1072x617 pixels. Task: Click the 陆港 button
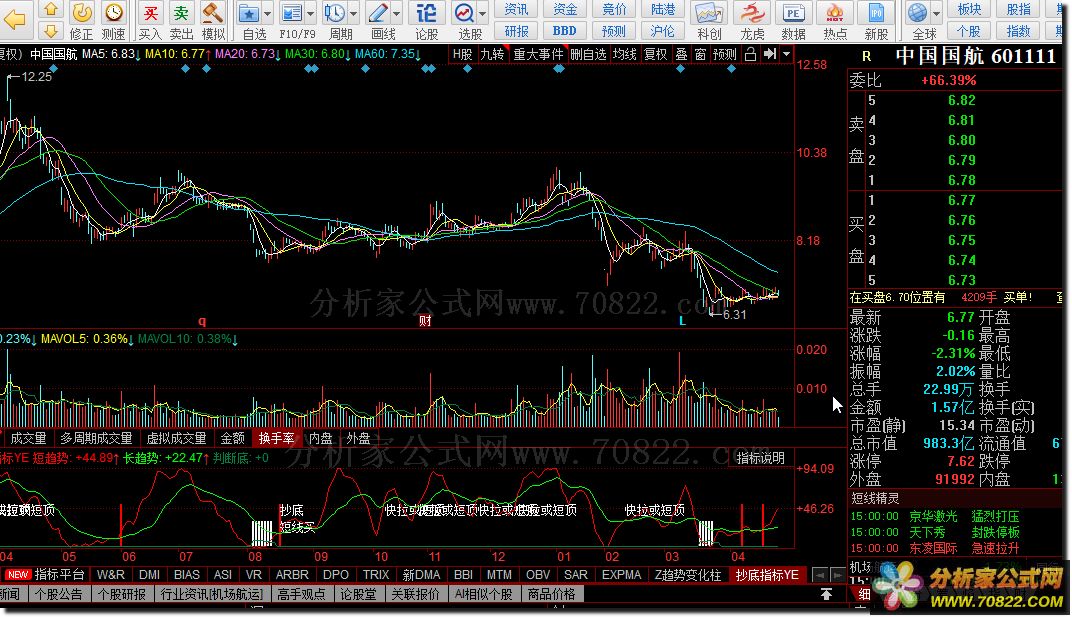pyautogui.click(x=662, y=9)
